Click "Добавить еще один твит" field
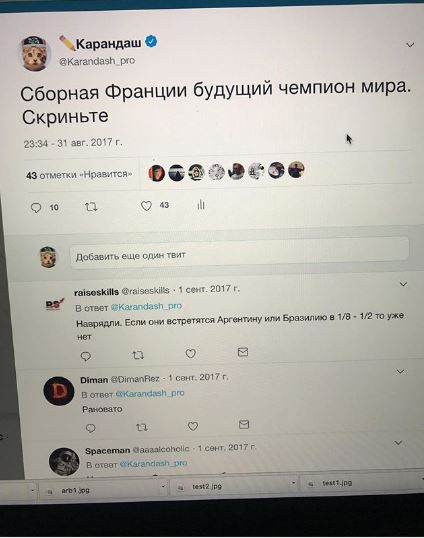This screenshot has height=538, width=424. (x=239, y=254)
